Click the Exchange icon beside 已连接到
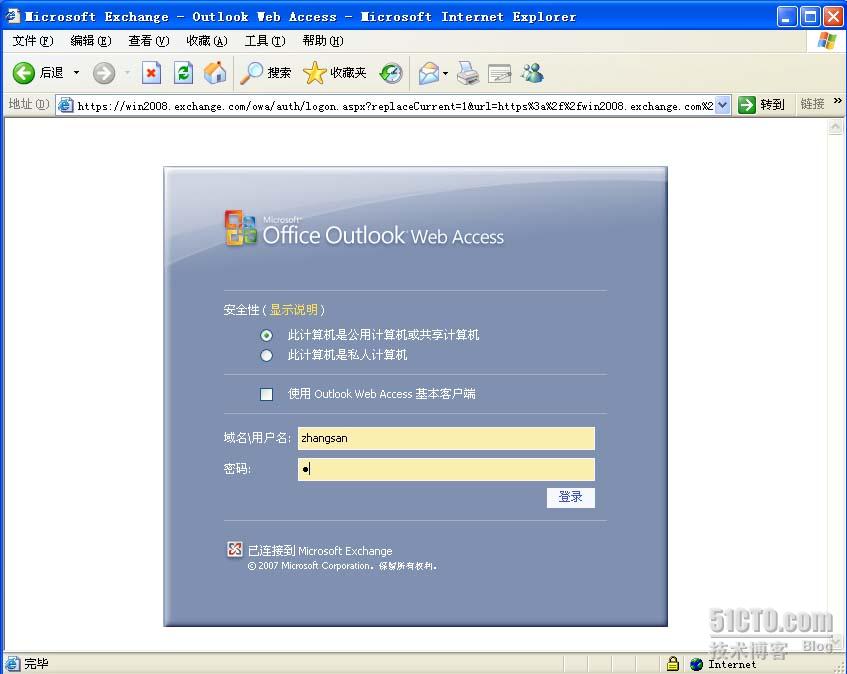This screenshot has width=847, height=674. pyautogui.click(x=234, y=550)
